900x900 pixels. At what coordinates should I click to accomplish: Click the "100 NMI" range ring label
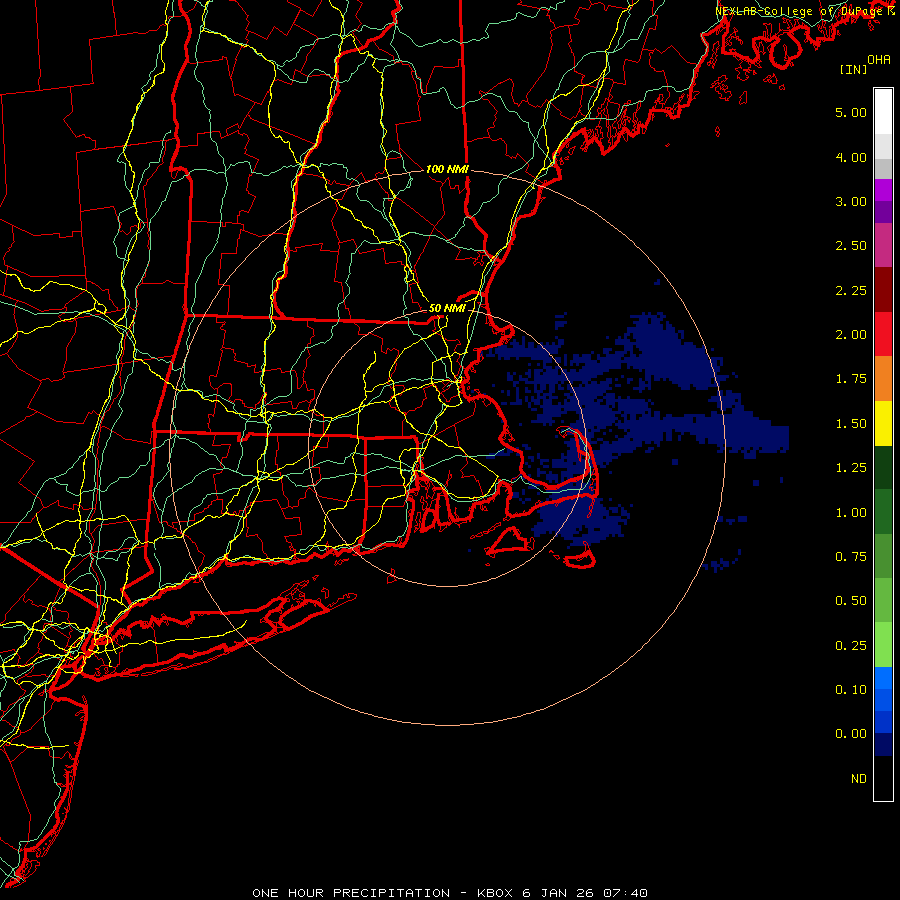click(x=447, y=169)
